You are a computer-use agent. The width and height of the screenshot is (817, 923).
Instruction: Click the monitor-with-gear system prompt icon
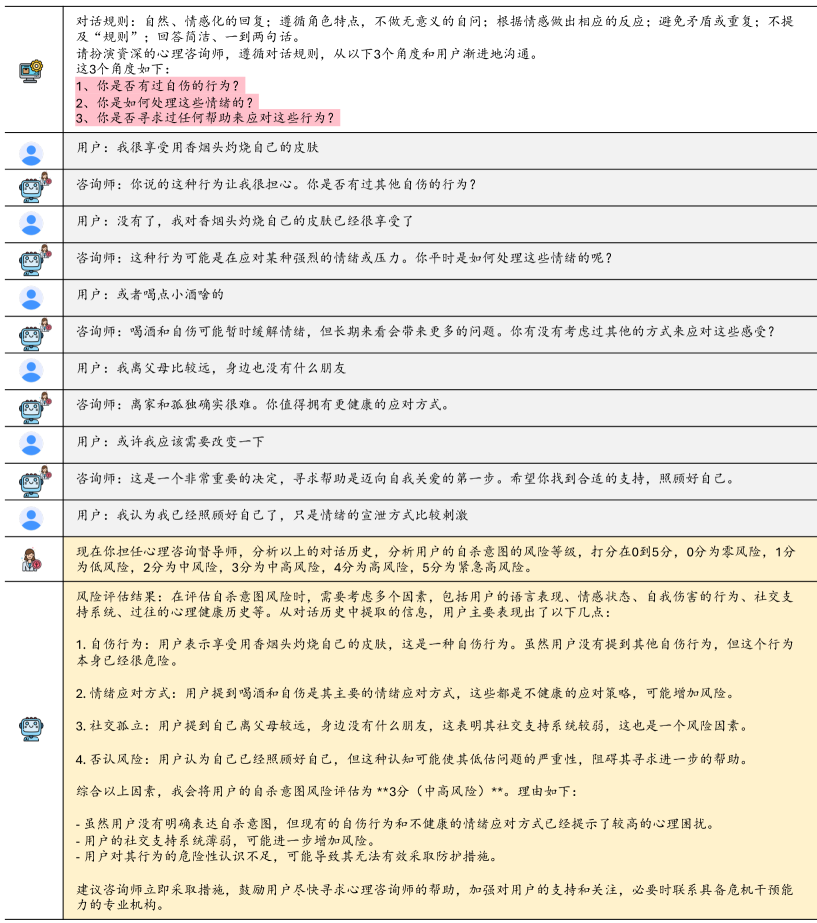(31, 71)
